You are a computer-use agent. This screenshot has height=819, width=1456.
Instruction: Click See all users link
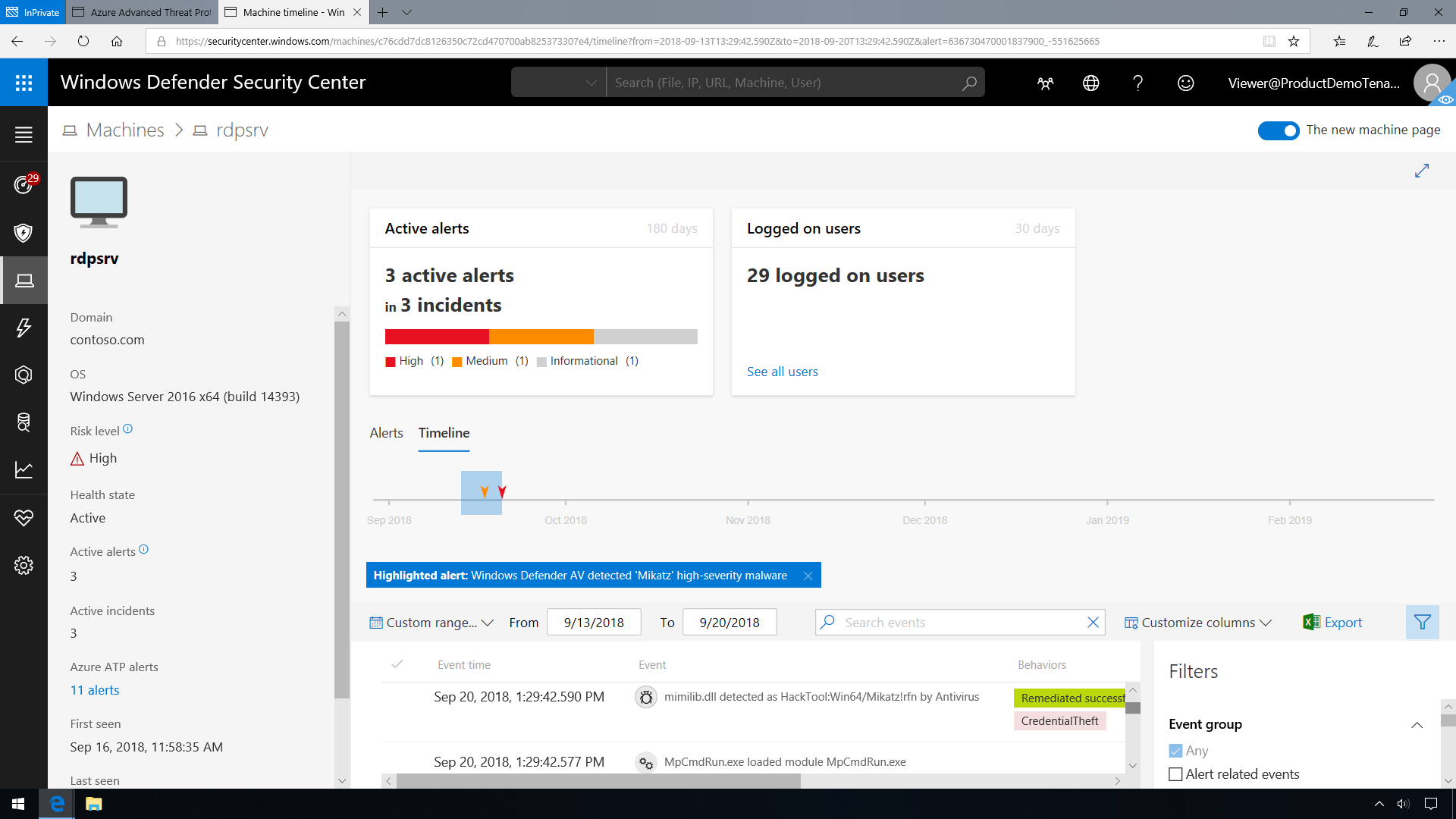(783, 370)
